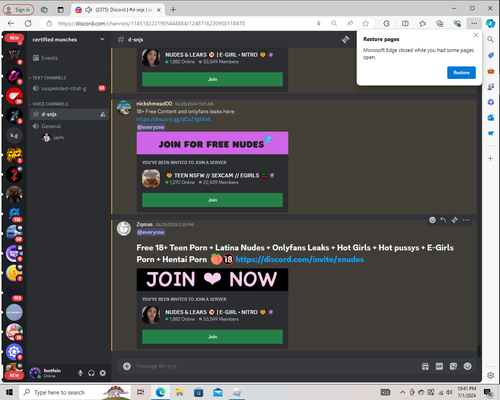Open the zoom magnifier in address bar
The width and height of the screenshot is (500, 400).
[x=334, y=23]
